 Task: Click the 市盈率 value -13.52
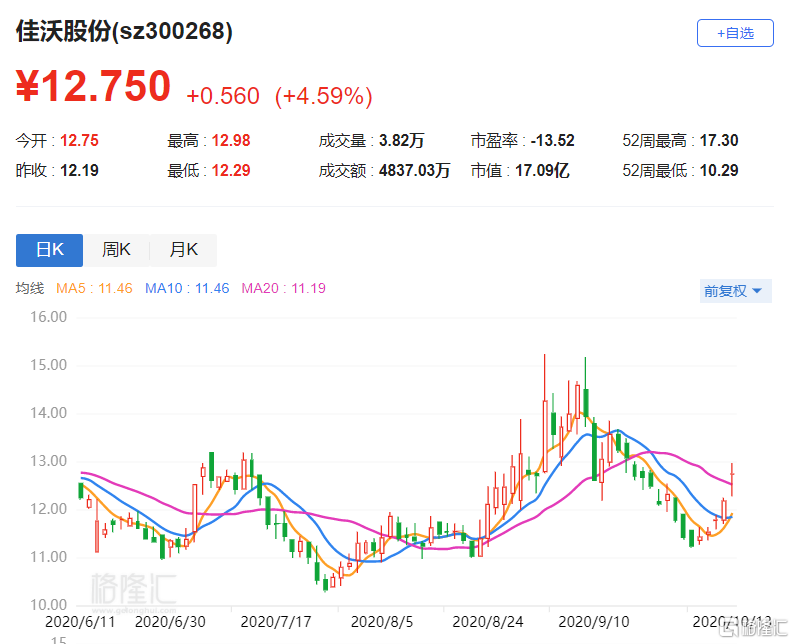point(552,141)
